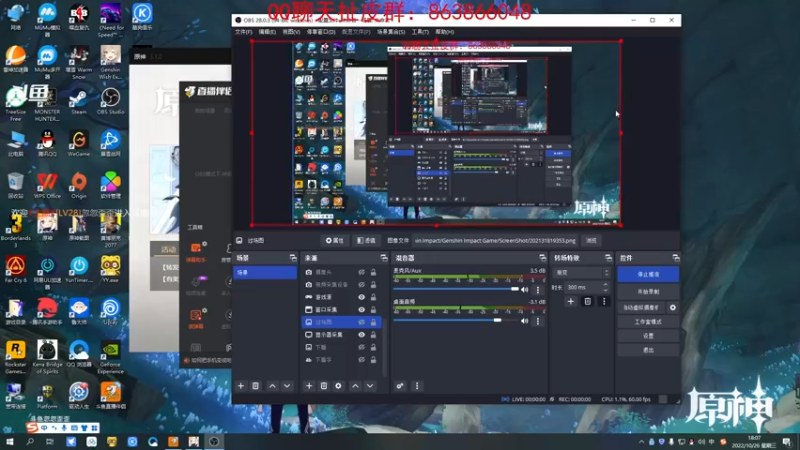This screenshot has width=800, height=450.
Task: Click the start recording button
Action: point(648,292)
